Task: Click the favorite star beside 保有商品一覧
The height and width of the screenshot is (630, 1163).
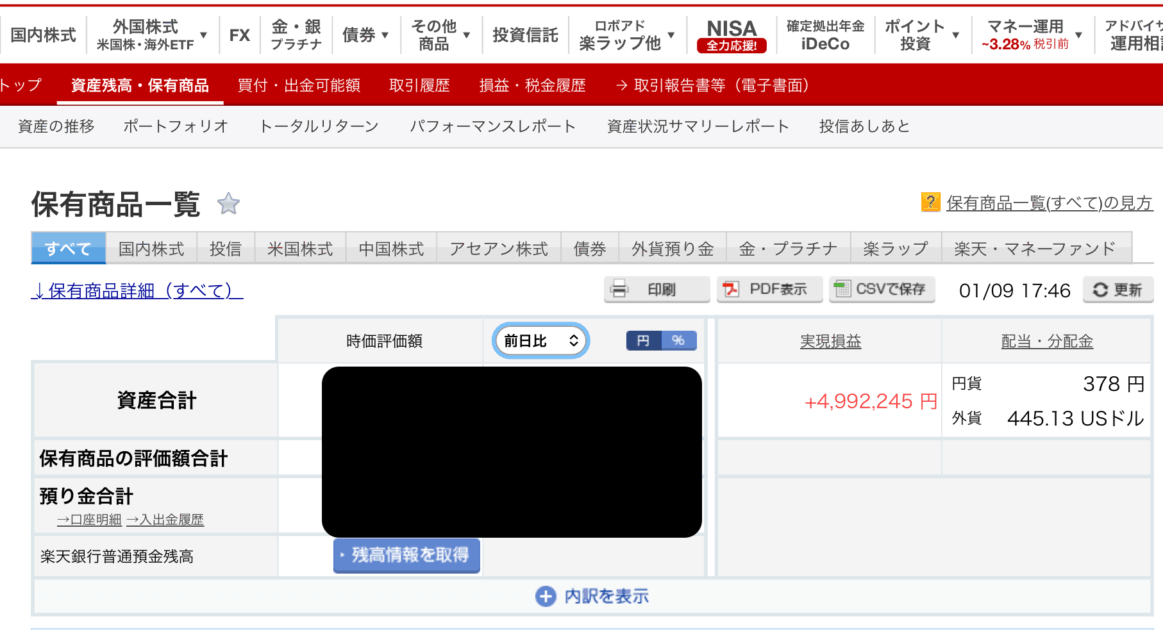Action: 229,205
